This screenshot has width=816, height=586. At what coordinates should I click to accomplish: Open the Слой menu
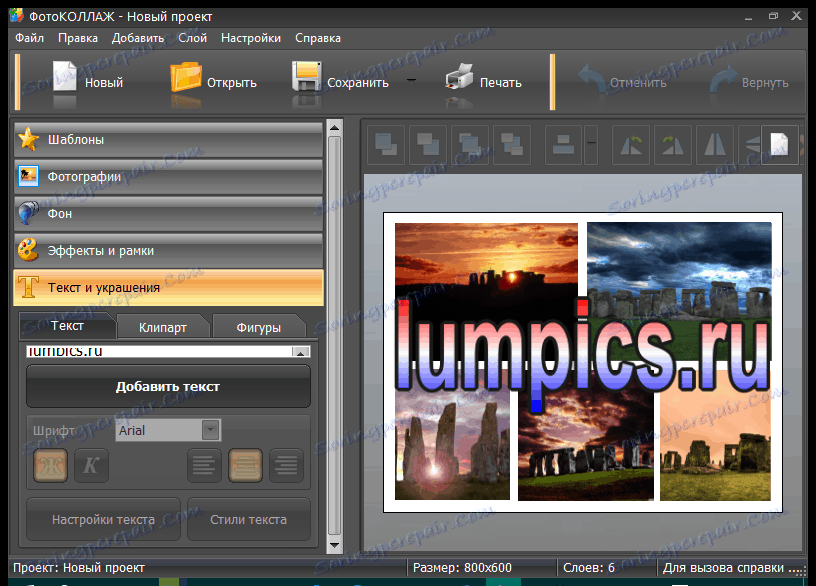[x=193, y=38]
